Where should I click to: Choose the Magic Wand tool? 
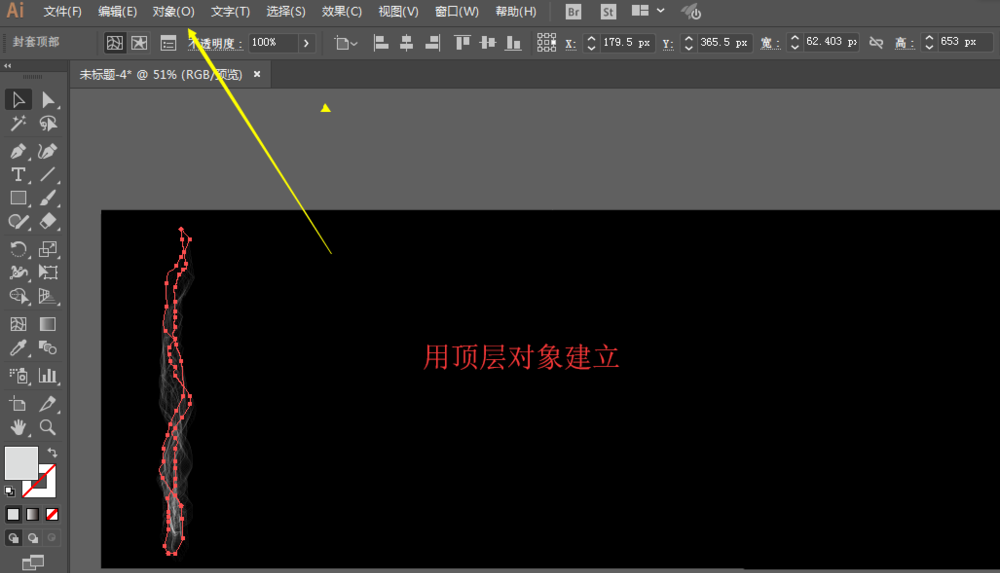click(18, 123)
